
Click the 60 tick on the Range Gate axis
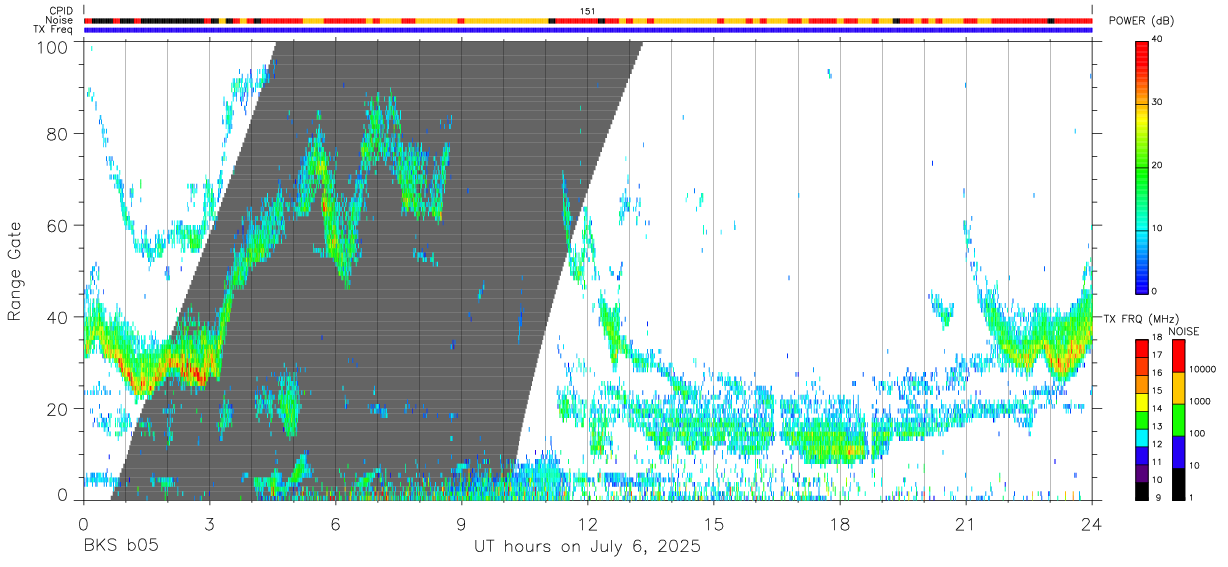click(59, 226)
